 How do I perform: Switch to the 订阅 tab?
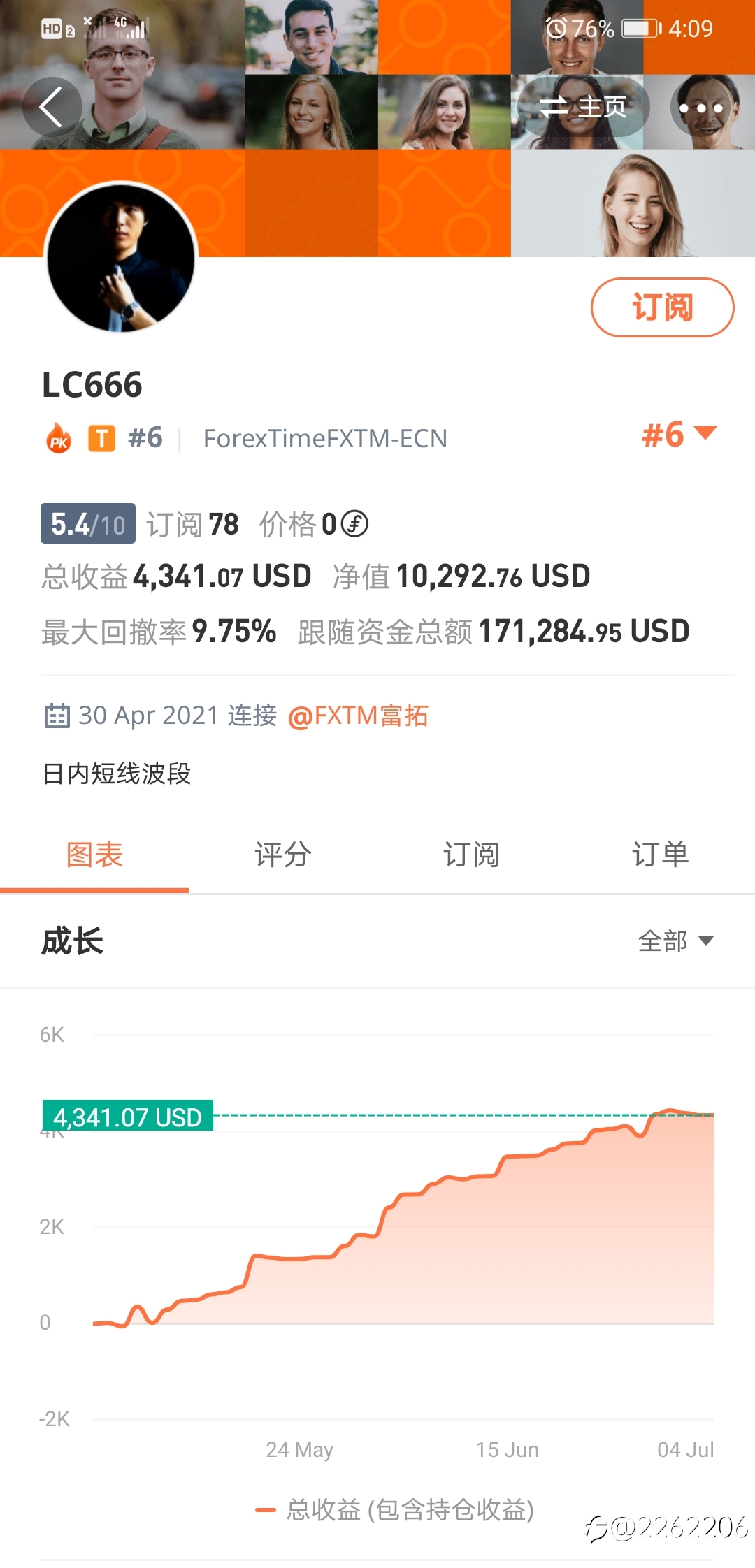pos(472,855)
